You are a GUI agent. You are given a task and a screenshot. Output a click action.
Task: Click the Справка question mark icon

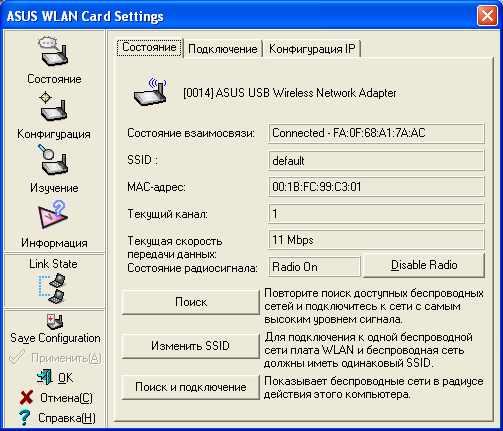[x=24, y=417]
